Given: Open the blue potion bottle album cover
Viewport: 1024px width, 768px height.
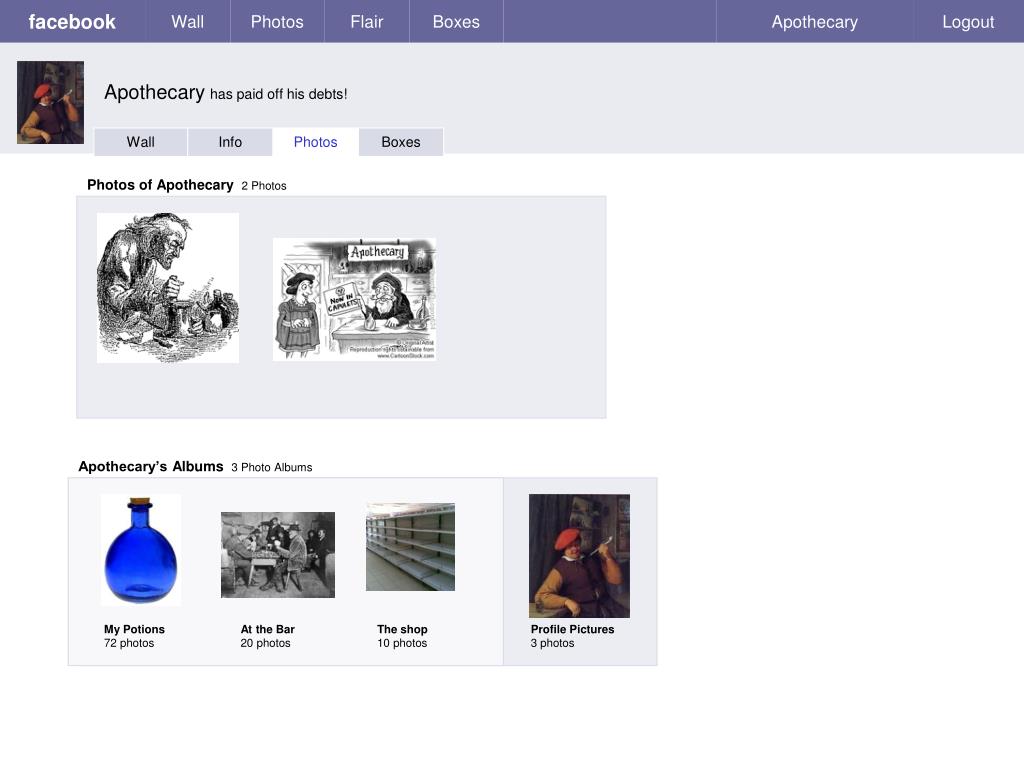Looking at the screenshot, I should (141, 550).
